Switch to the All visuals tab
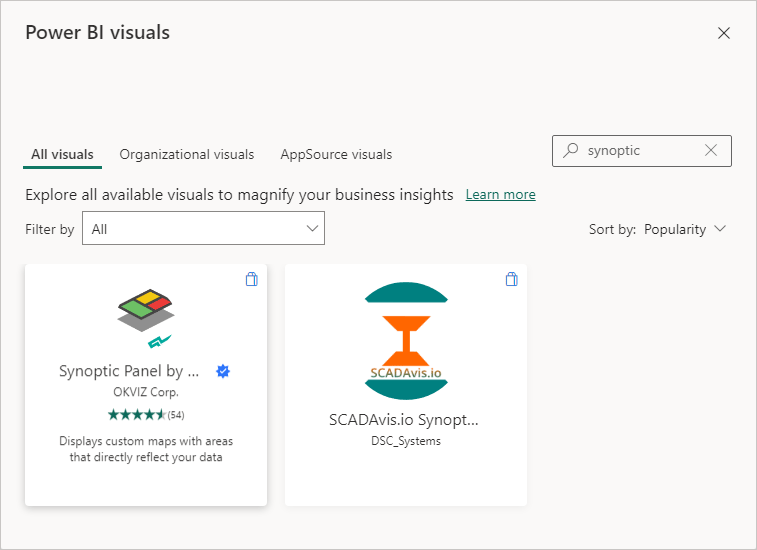 click(62, 155)
